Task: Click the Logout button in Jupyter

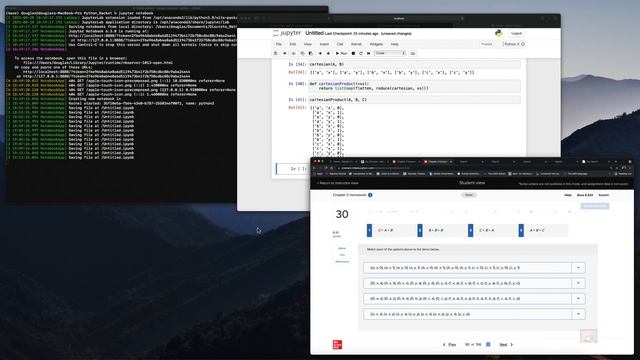Action: pyautogui.click(x=516, y=33)
